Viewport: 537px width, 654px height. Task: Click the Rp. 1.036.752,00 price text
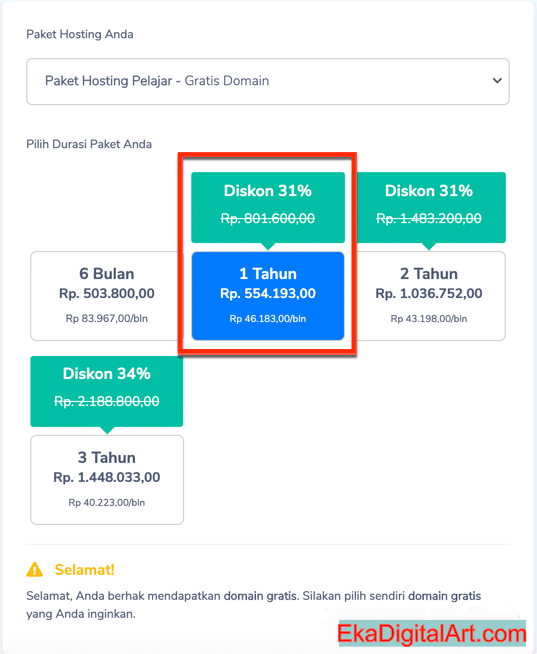coord(429,293)
